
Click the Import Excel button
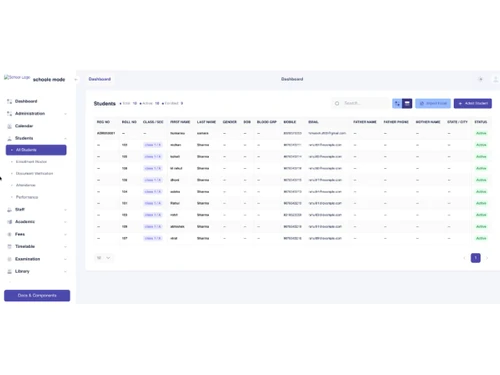(433, 103)
